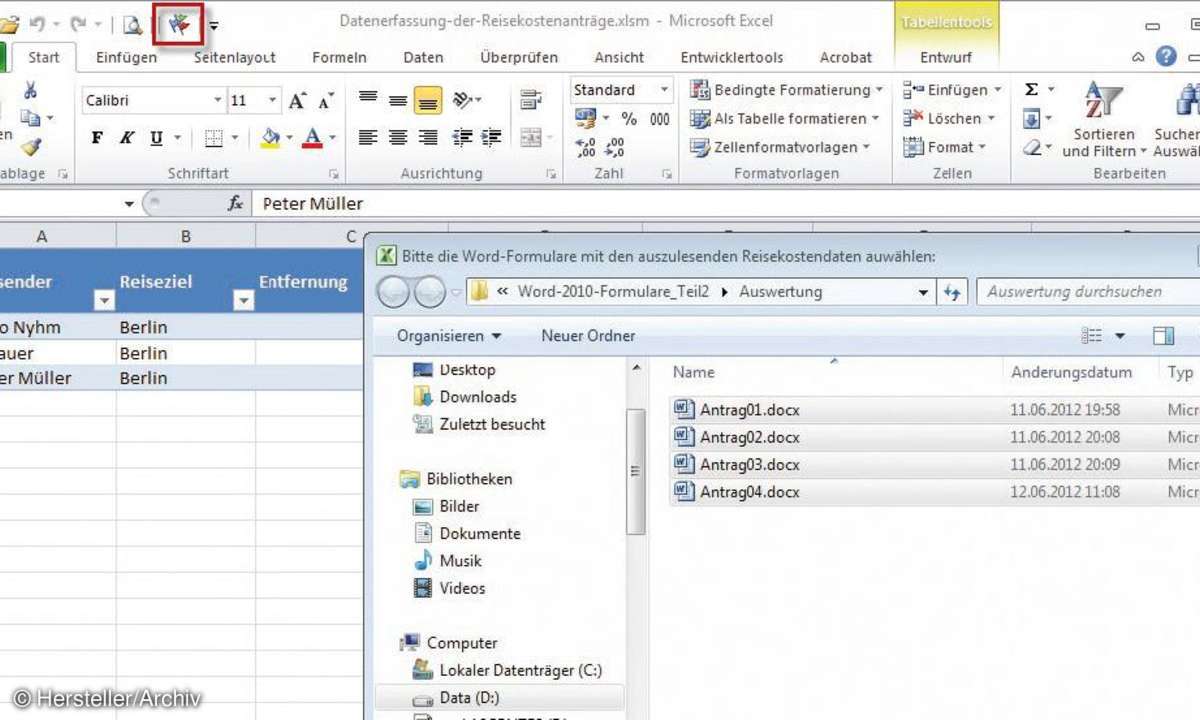
Task: Switch to the Einfügen ribbon tab
Action: click(x=126, y=58)
